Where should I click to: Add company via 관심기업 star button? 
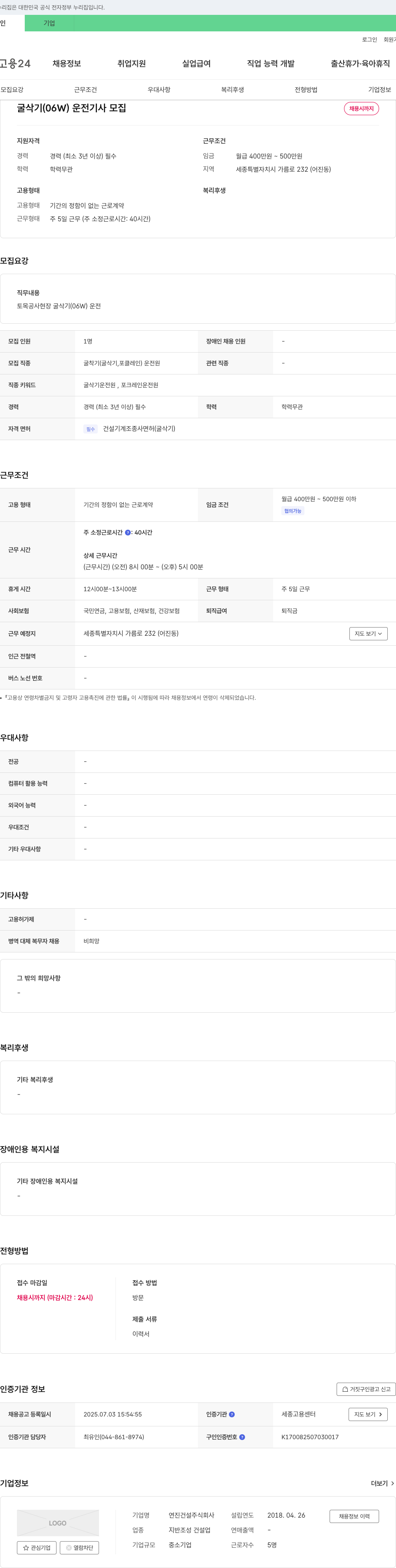point(36,1547)
